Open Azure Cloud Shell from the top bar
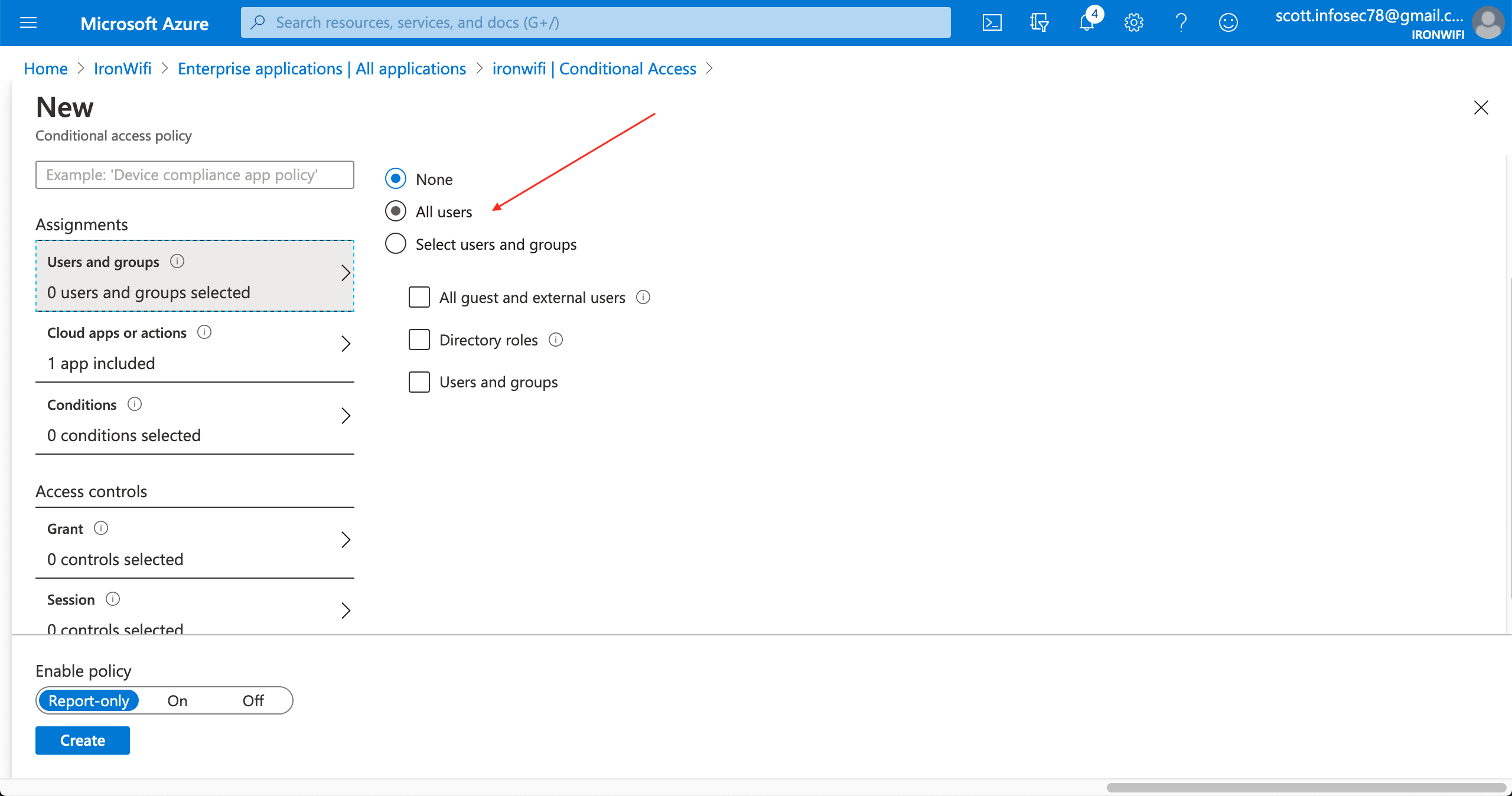1512x796 pixels. pos(992,22)
